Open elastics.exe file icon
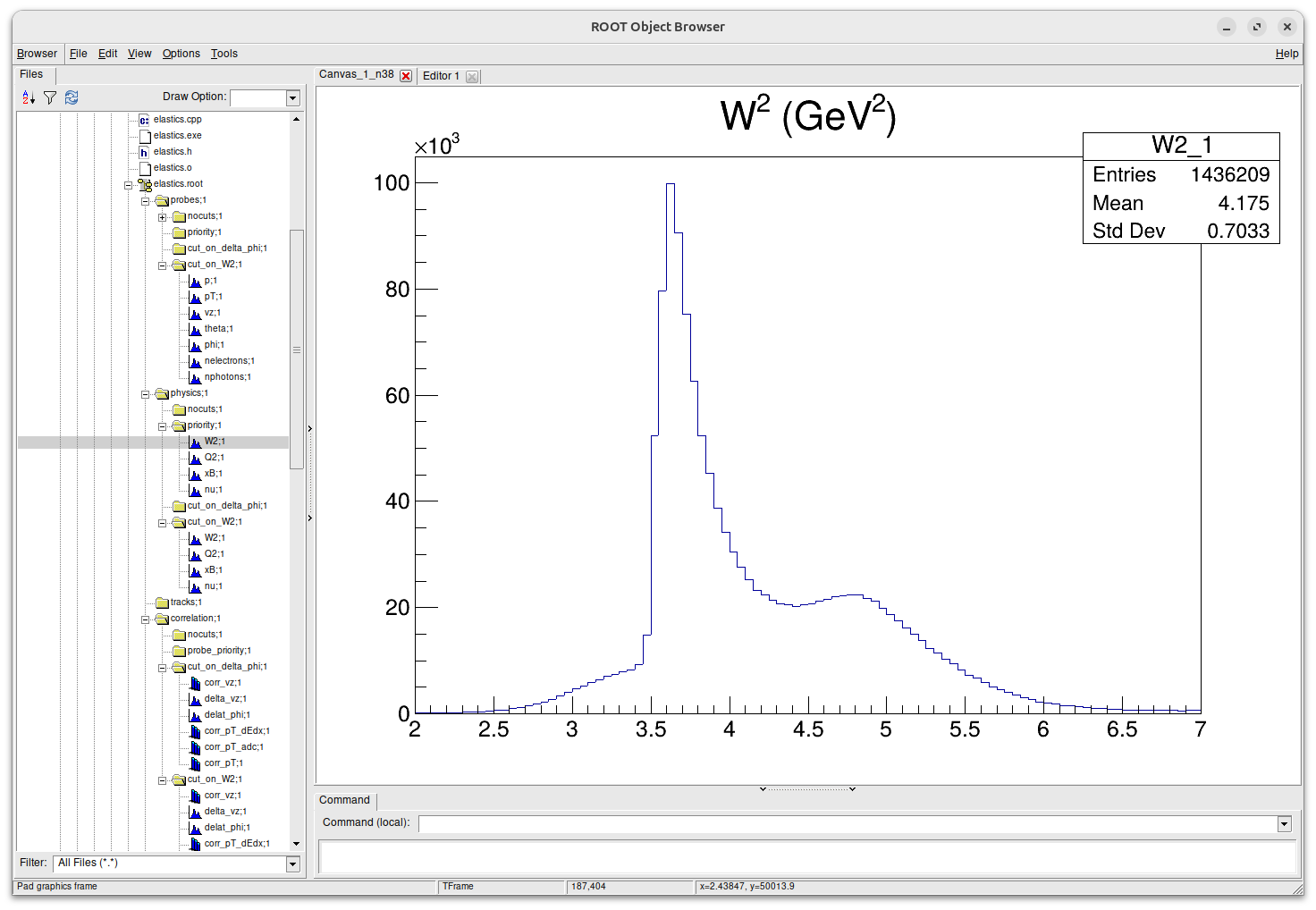This screenshot has width=1316, height=910. 144,136
